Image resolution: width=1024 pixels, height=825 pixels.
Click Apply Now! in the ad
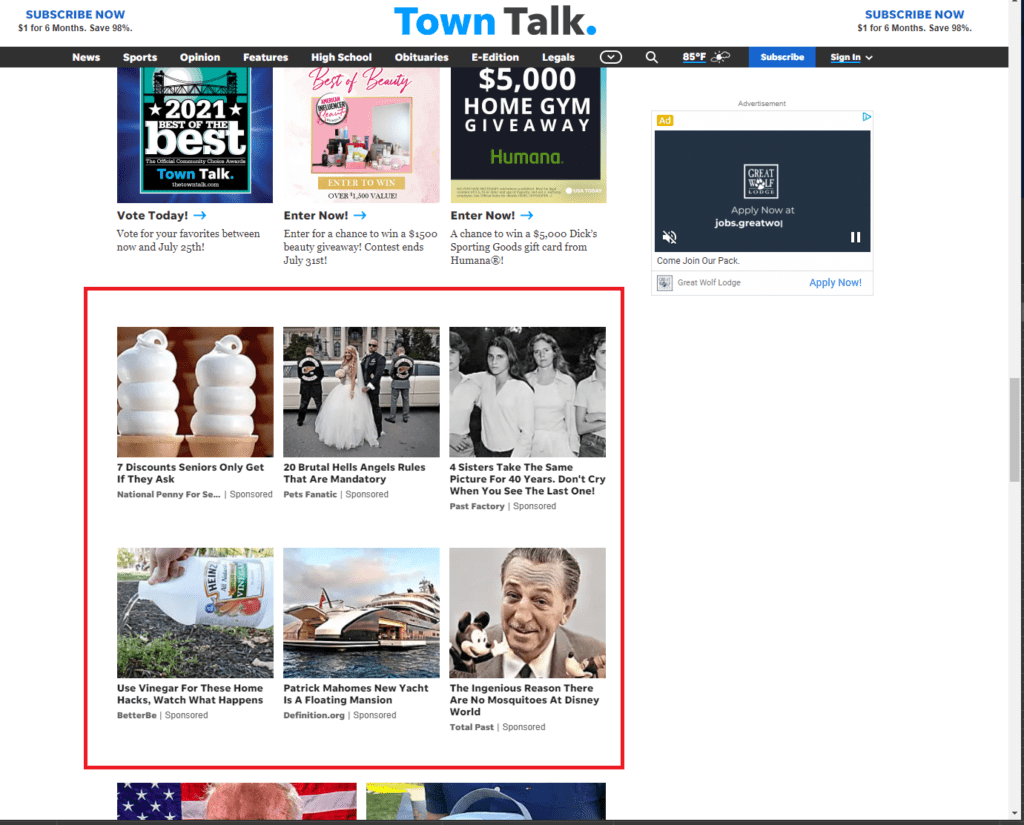(835, 283)
